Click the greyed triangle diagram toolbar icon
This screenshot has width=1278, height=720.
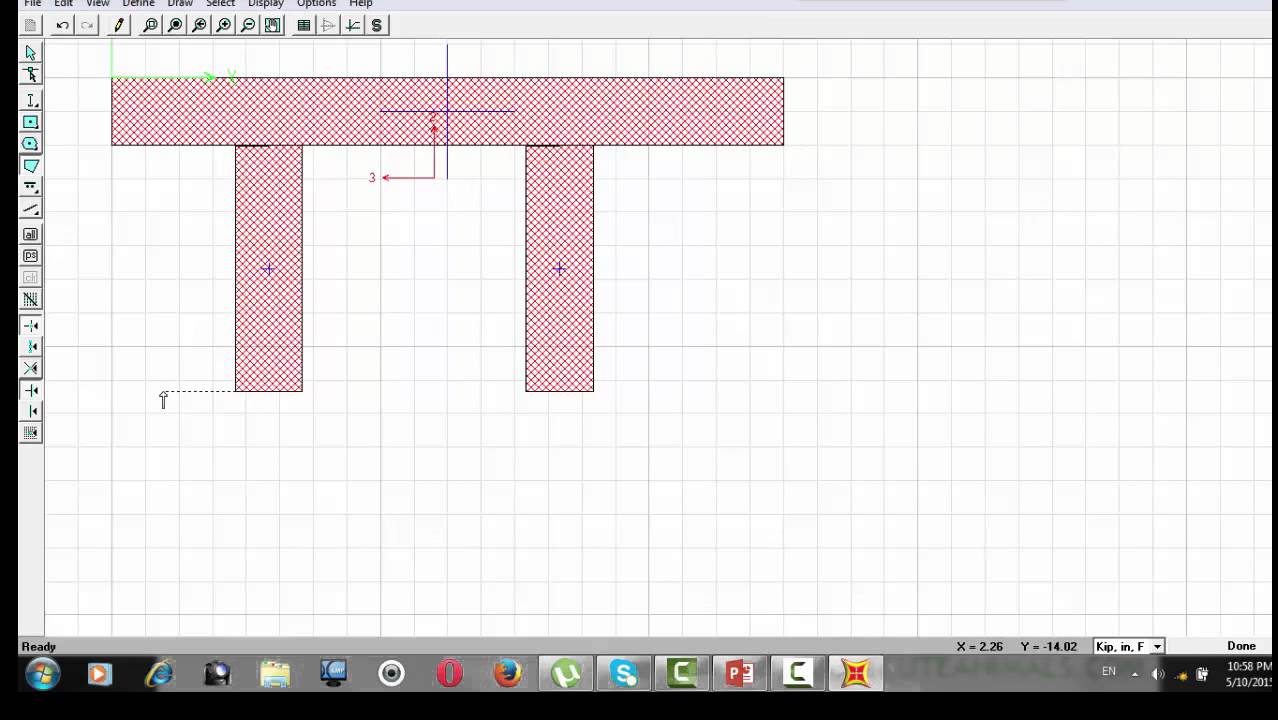click(x=328, y=25)
